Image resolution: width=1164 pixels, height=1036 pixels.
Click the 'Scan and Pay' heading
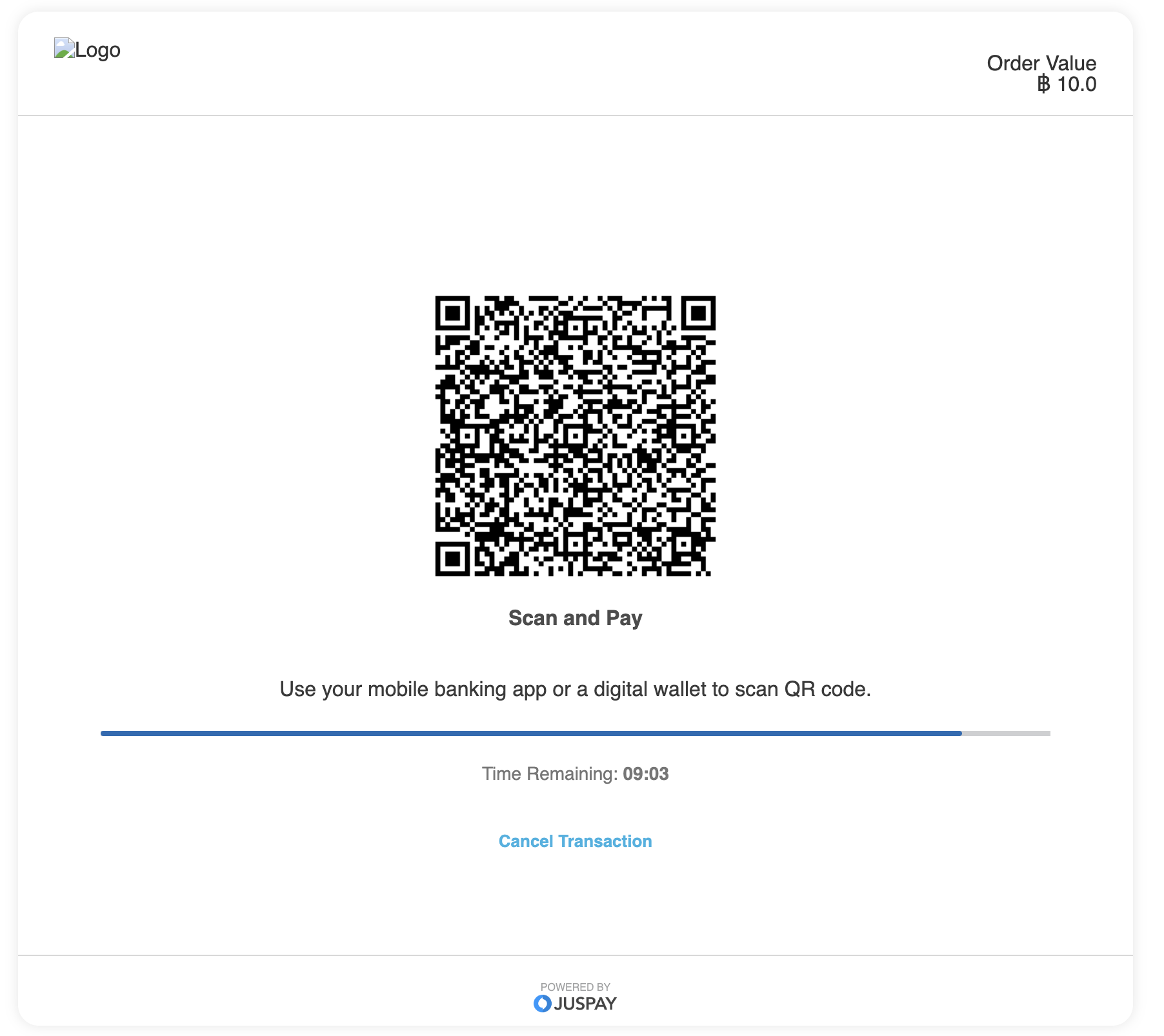click(575, 618)
